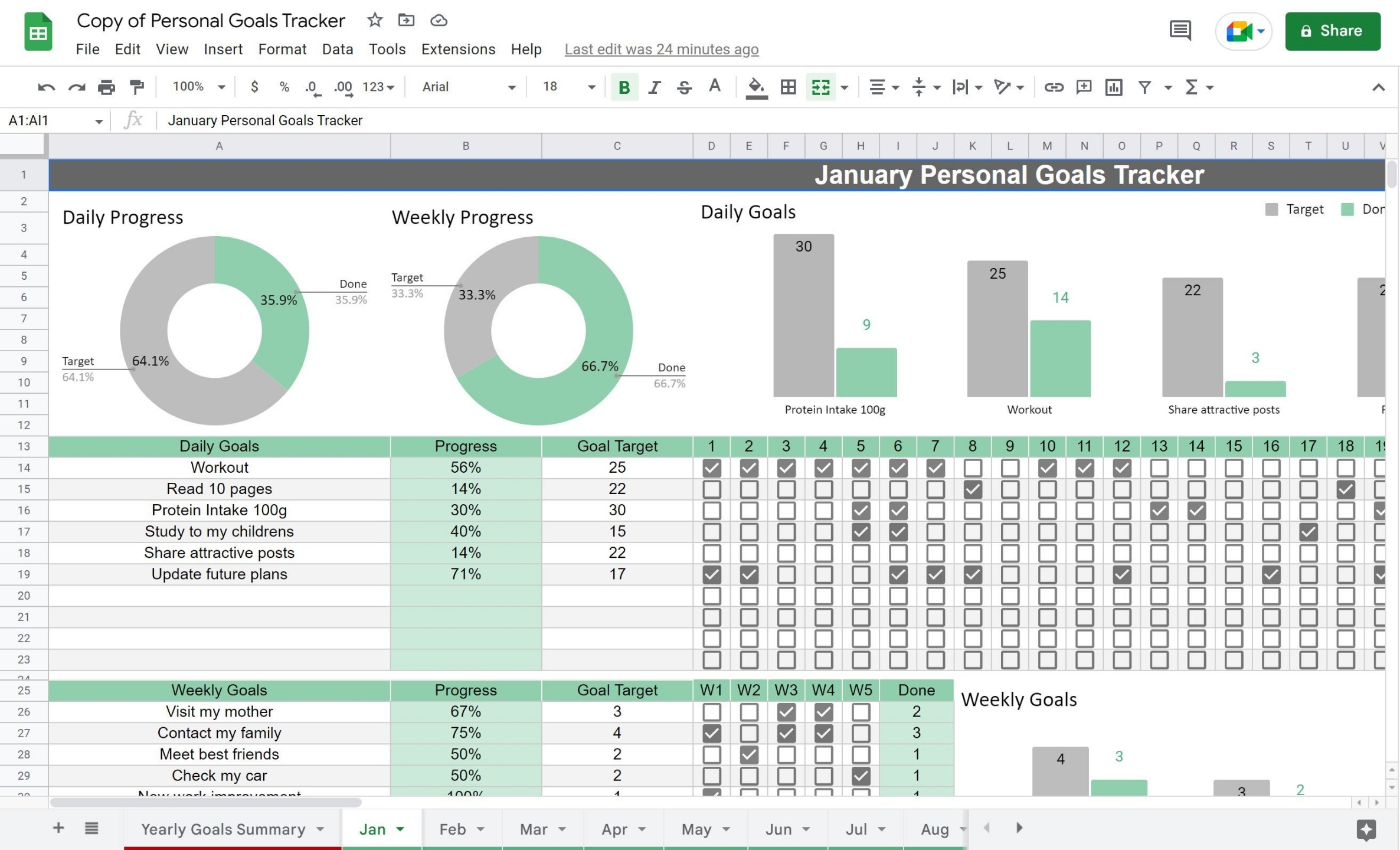Insert a chart
Screen dimensions: 1400x850
(x=1114, y=87)
